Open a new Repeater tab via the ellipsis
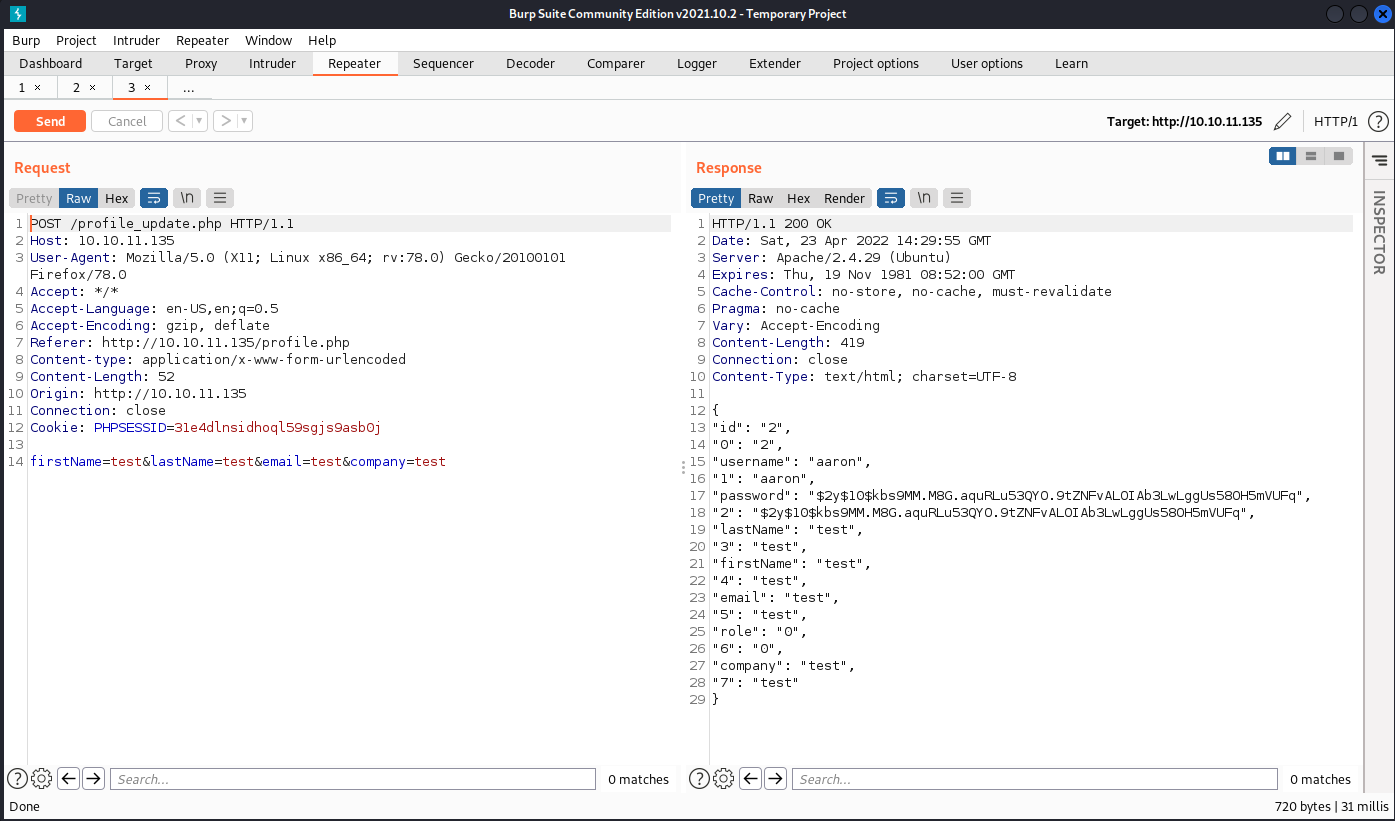Viewport: 1395px width, 821px height. pos(189,88)
